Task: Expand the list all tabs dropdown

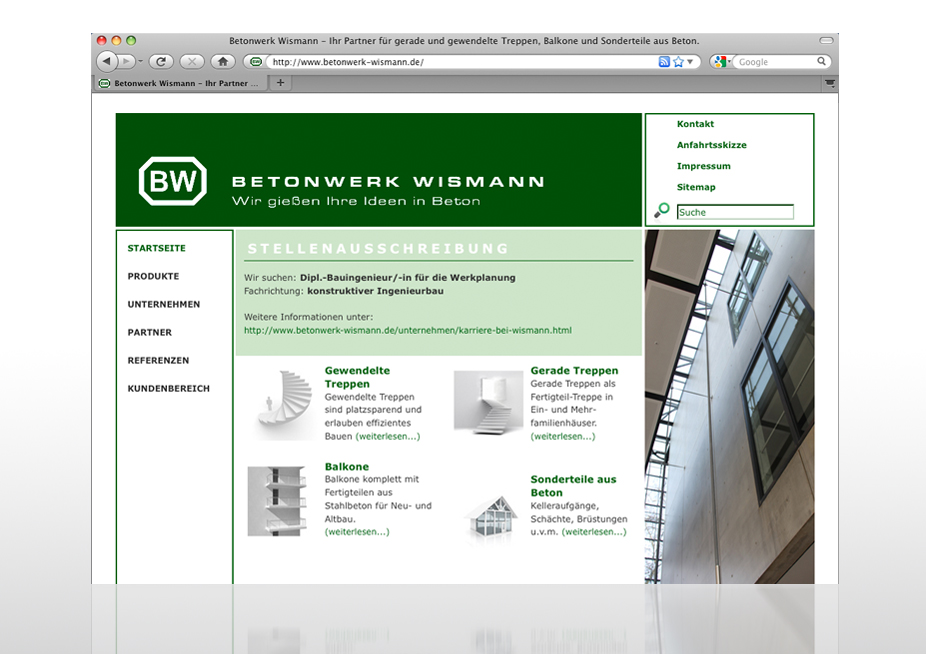Action: tap(829, 84)
